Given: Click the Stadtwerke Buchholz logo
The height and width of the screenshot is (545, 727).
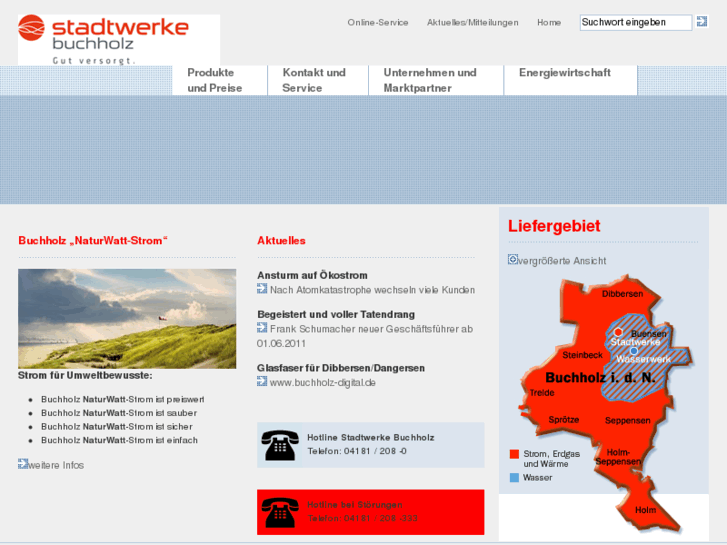Looking at the screenshot, I should pyautogui.click(x=119, y=40).
